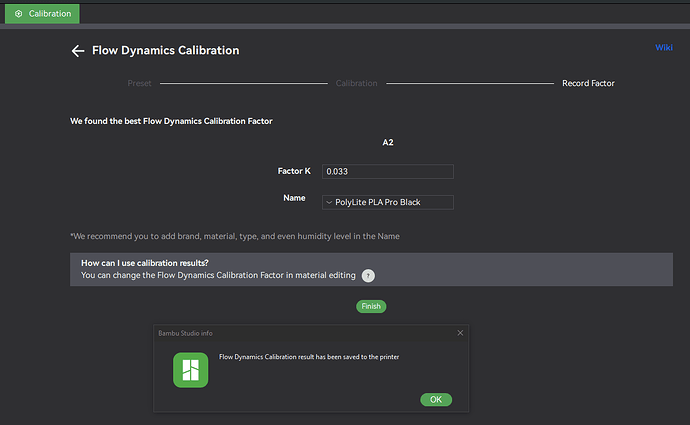Click the A2 printer label
This screenshot has height=425, width=690.
pyautogui.click(x=388, y=143)
